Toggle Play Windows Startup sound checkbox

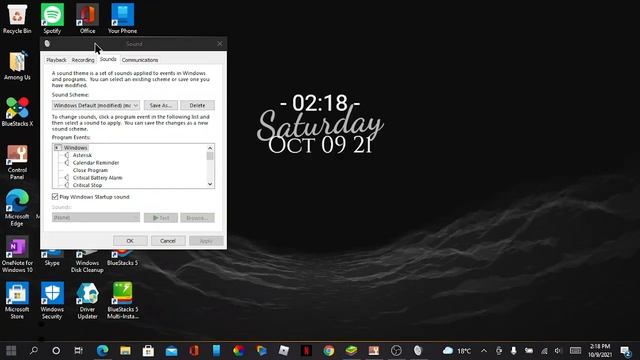(55, 197)
